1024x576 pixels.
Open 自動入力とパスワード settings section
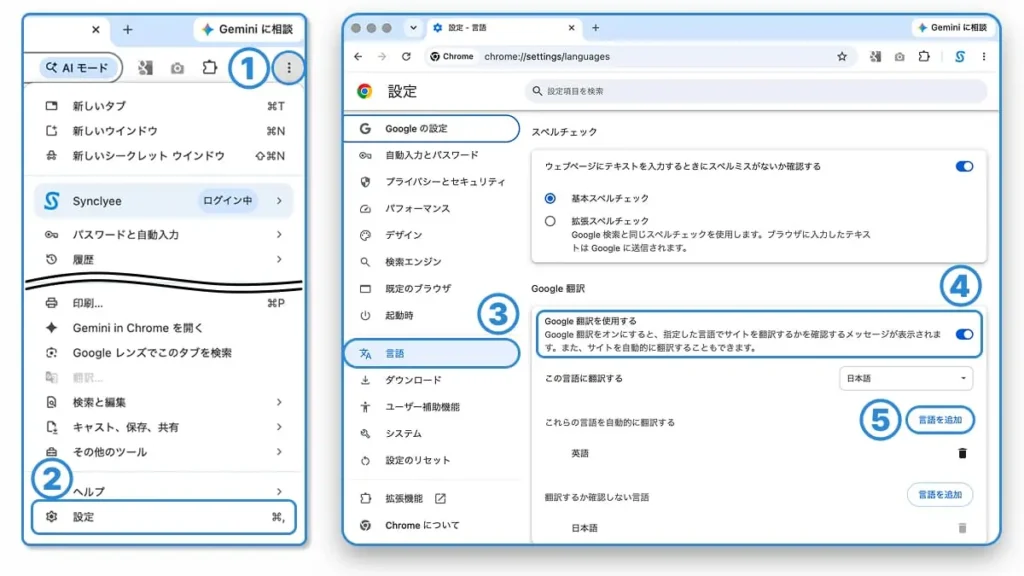[x=431, y=155]
